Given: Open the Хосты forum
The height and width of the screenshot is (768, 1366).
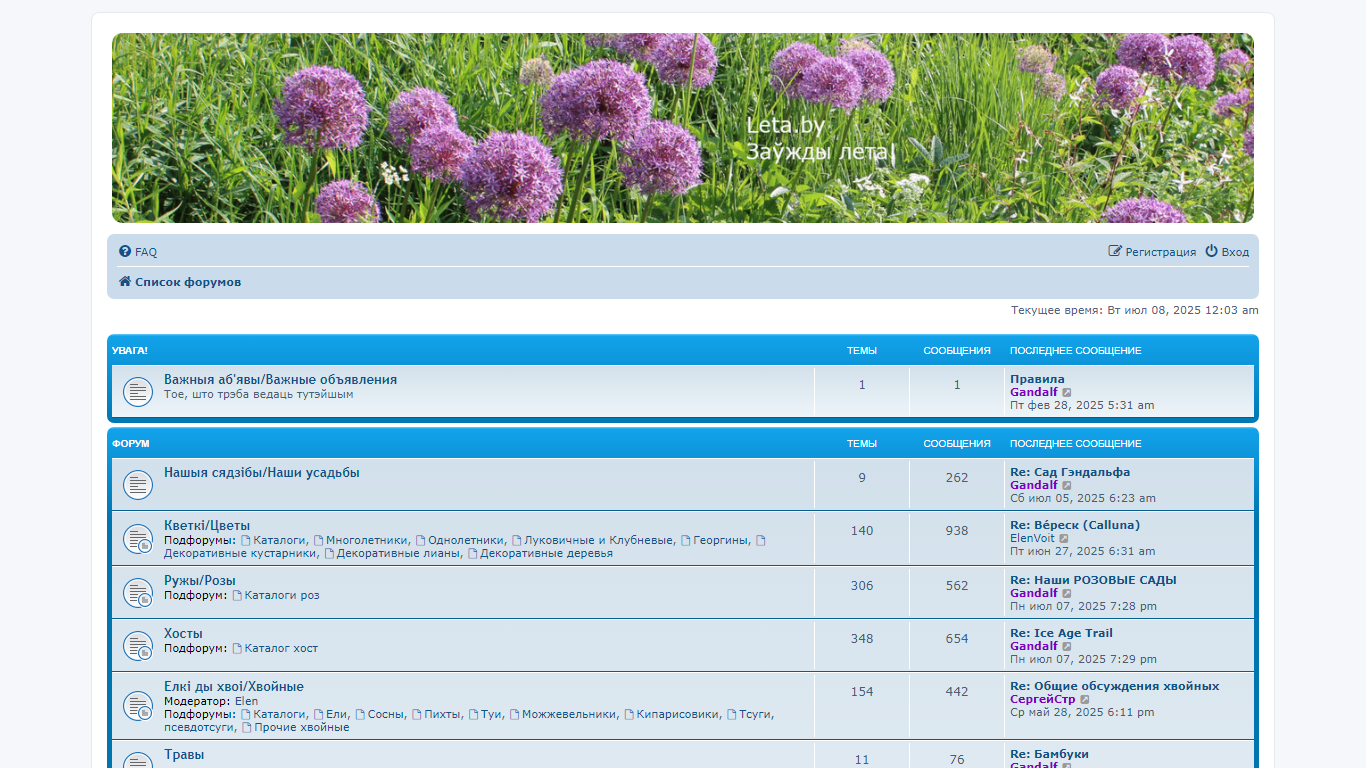Looking at the screenshot, I should tap(183, 634).
